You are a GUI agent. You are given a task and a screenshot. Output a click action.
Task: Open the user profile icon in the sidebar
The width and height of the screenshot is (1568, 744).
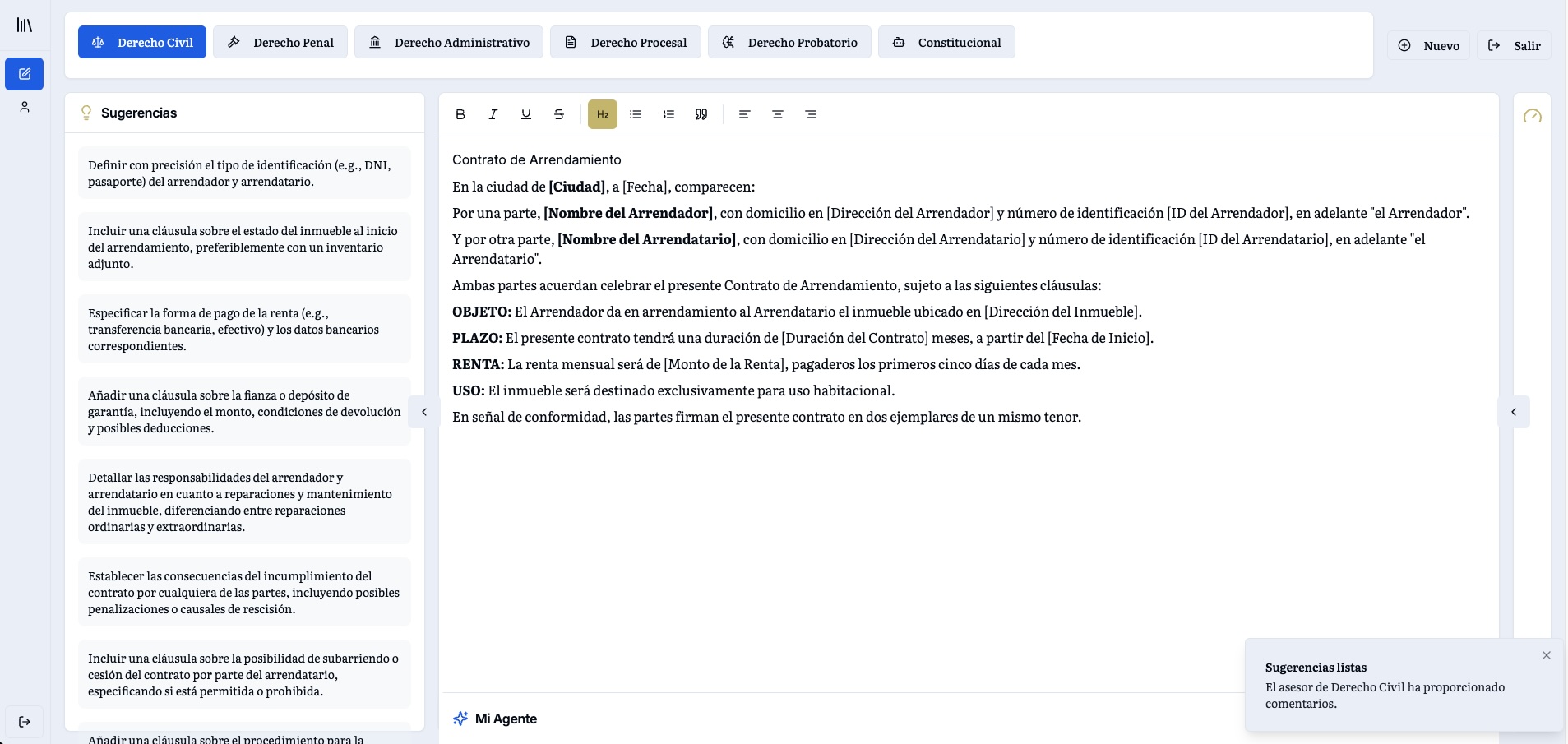(24, 106)
